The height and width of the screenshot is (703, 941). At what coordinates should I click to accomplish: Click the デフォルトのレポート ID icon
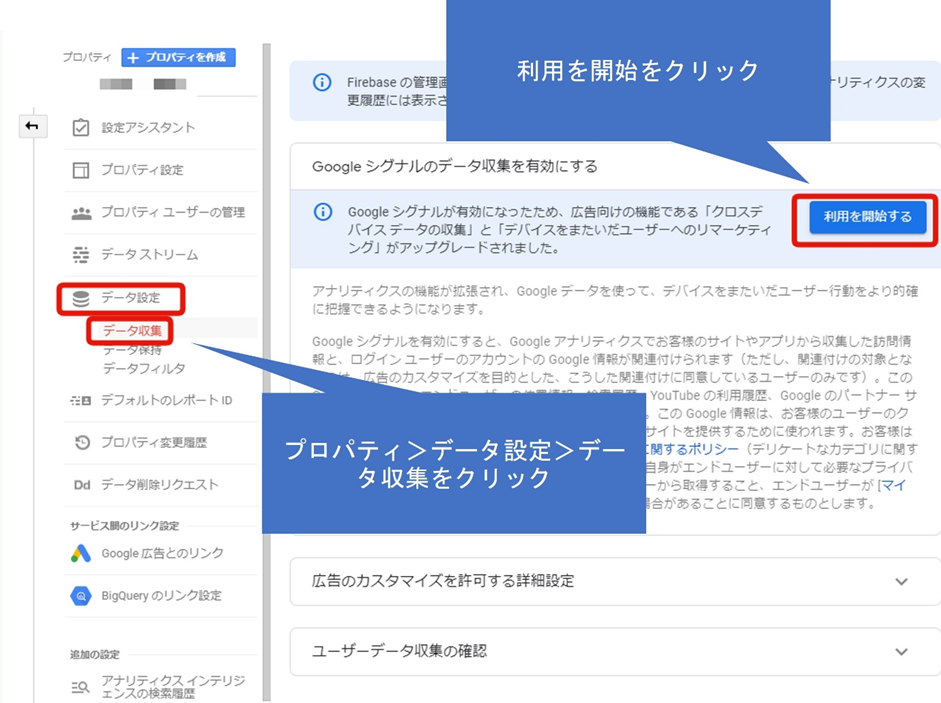click(81, 400)
